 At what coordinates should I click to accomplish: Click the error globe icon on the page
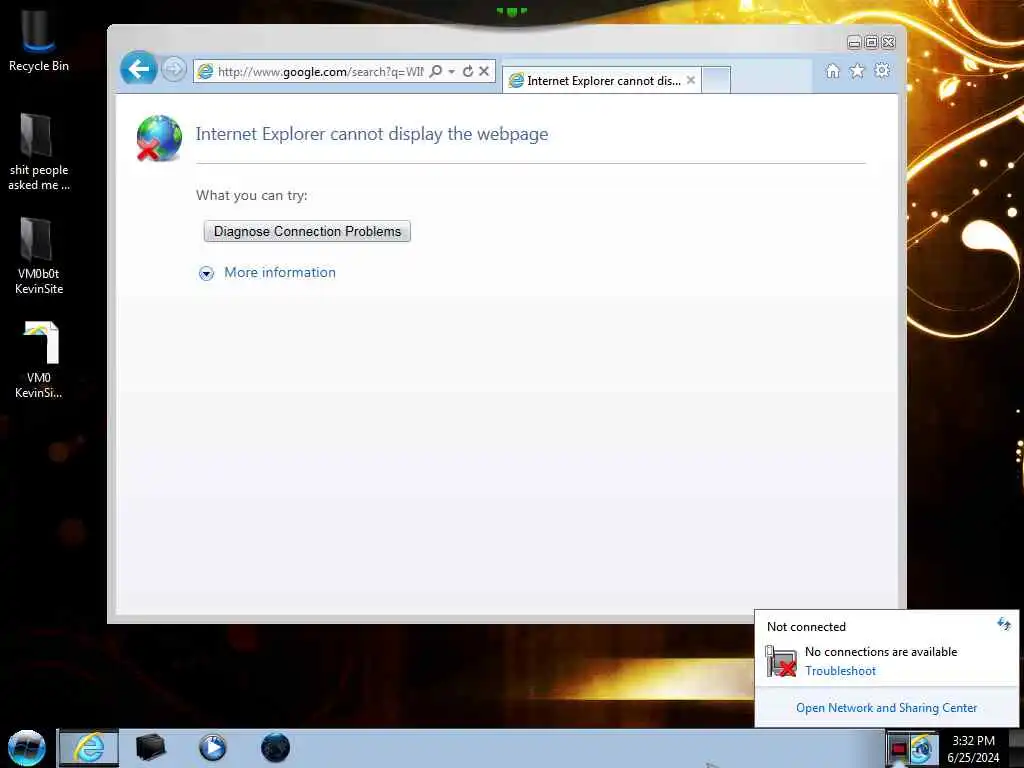[159, 138]
